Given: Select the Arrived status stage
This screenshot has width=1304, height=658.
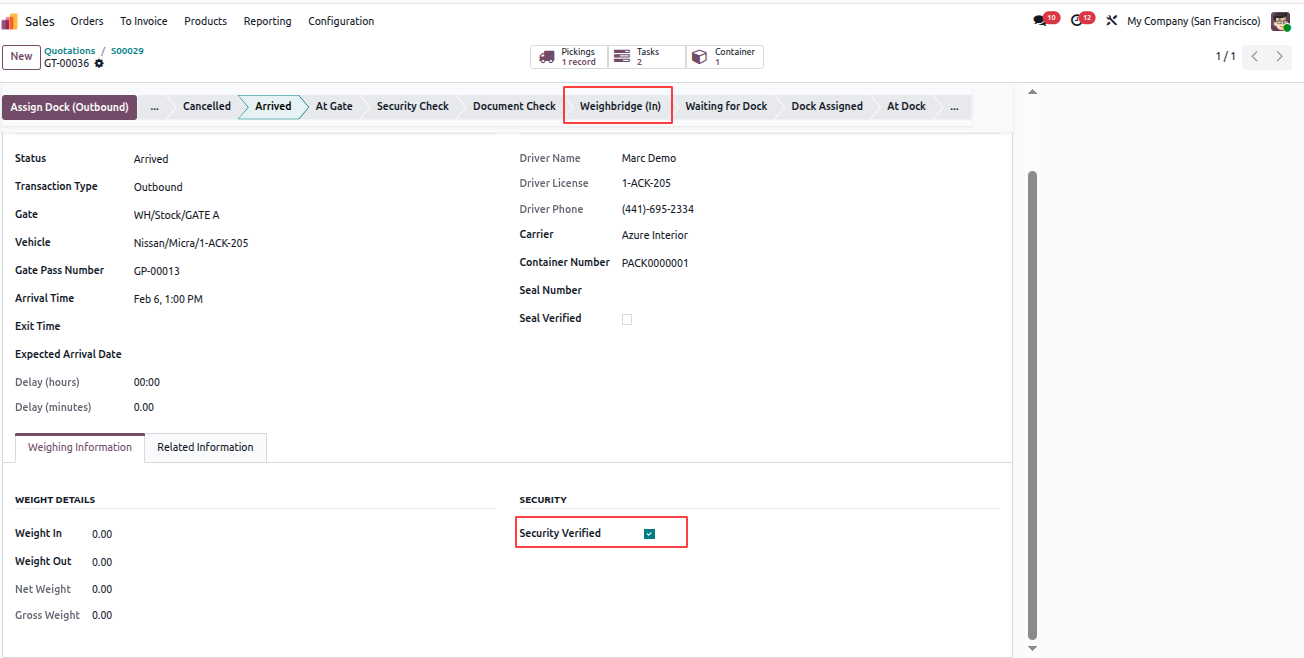Looking at the screenshot, I should 273,106.
